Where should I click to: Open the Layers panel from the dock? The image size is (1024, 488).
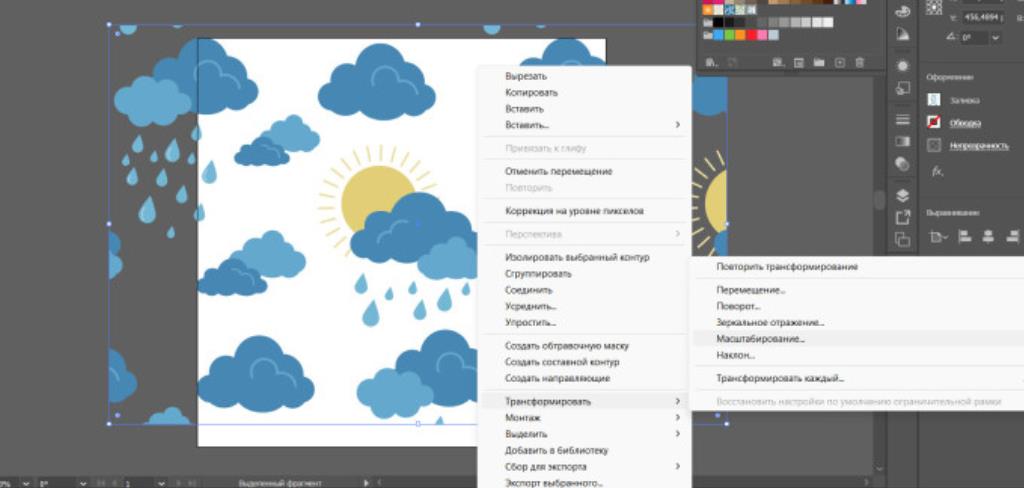(903, 195)
